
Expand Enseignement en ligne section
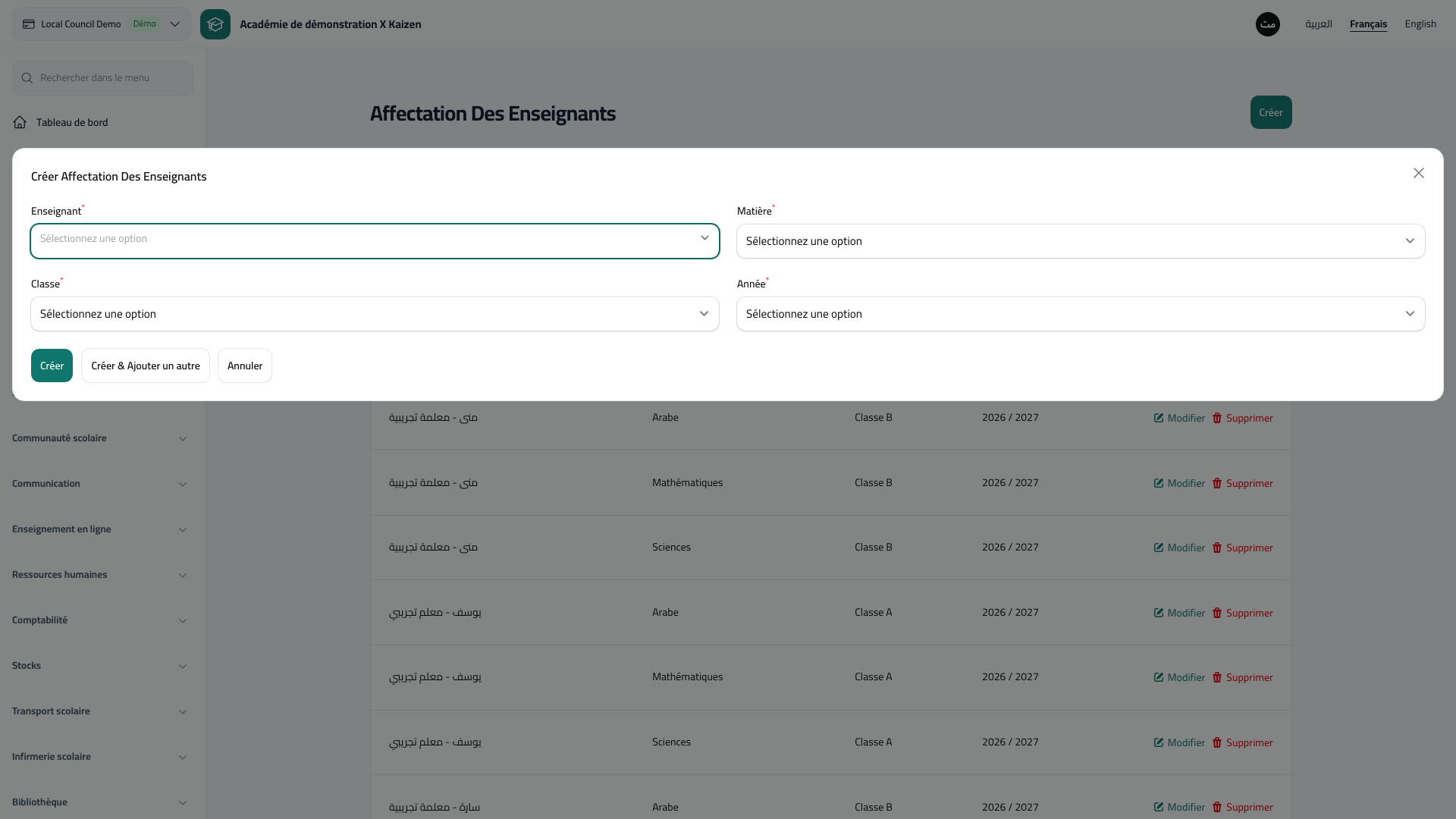click(99, 529)
